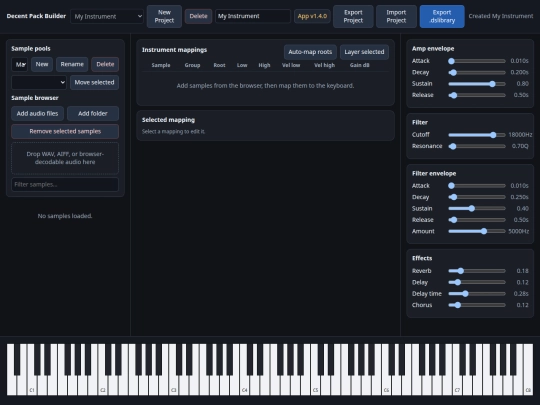The image size is (540, 405).
Task: Click the Group column header
Action: pos(192,65)
